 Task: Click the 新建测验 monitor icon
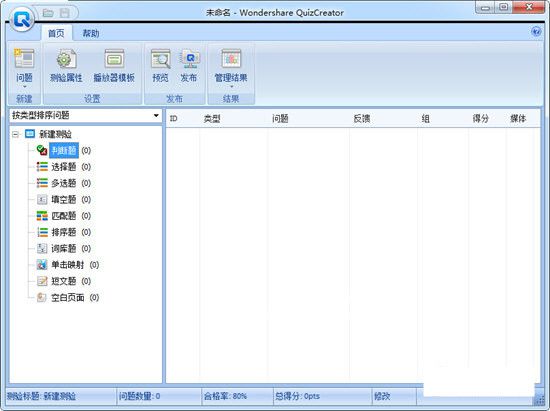click(30, 134)
